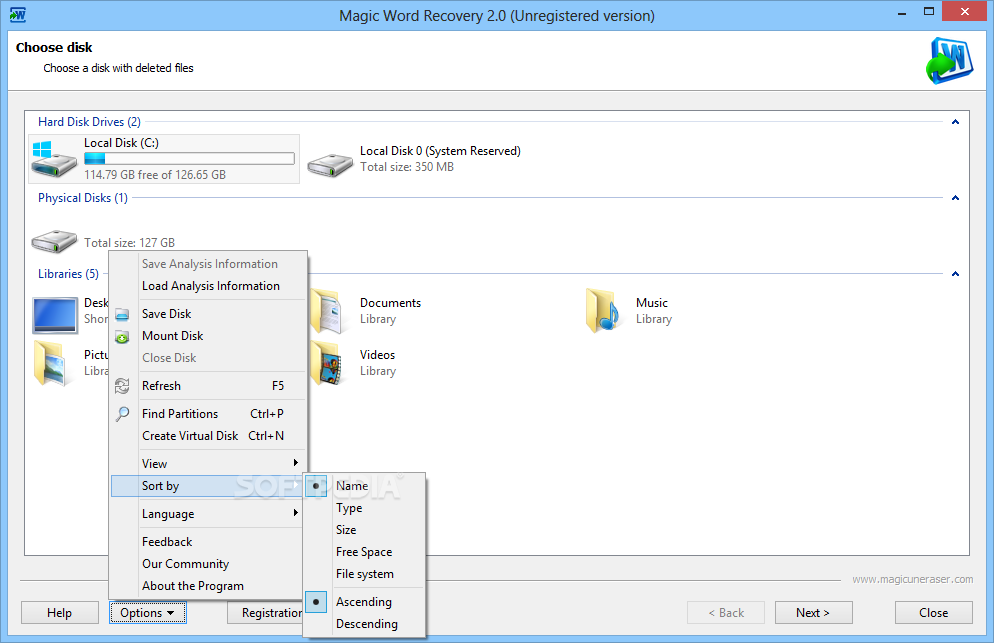Viewport: 994px width, 643px height.
Task: Select Save Disk from the menu
Action: (x=208, y=314)
